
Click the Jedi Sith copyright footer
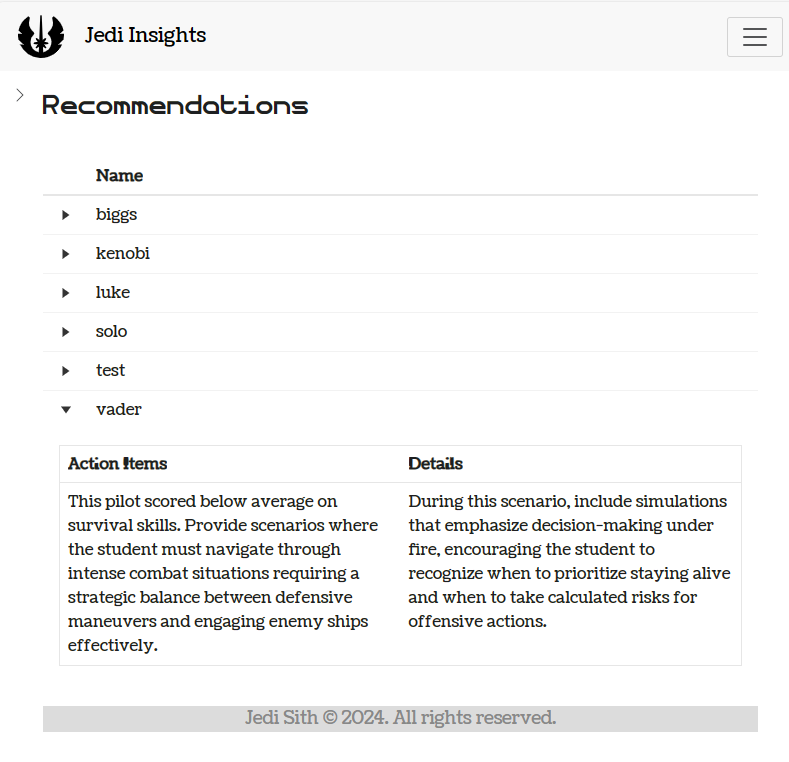click(x=400, y=718)
